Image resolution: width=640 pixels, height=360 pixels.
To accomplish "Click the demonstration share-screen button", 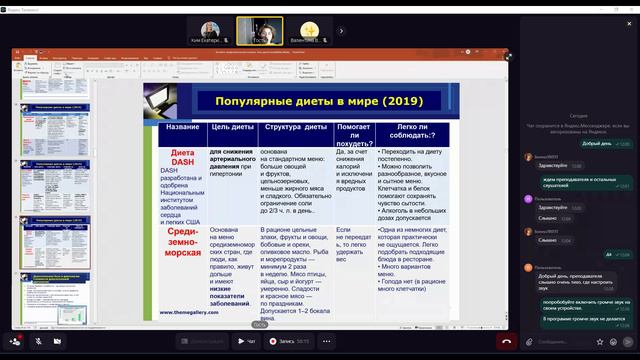I will coord(202,341).
